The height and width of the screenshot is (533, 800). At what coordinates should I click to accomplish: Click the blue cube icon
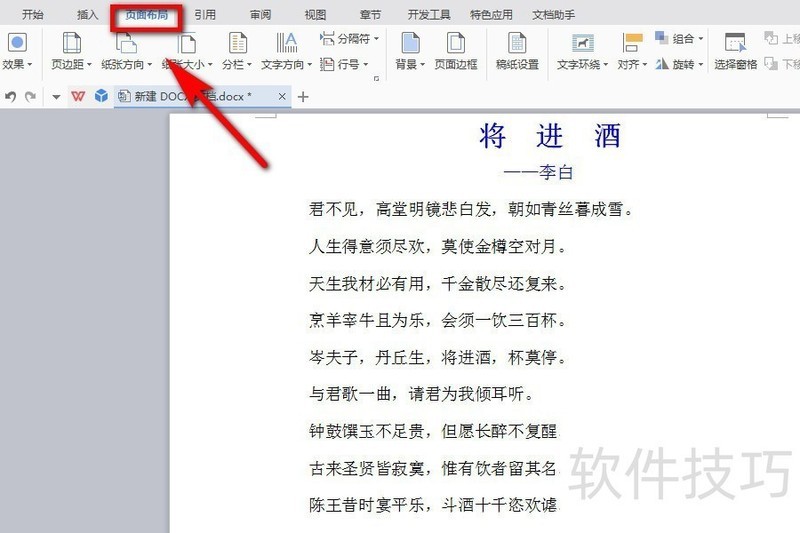[x=101, y=96]
